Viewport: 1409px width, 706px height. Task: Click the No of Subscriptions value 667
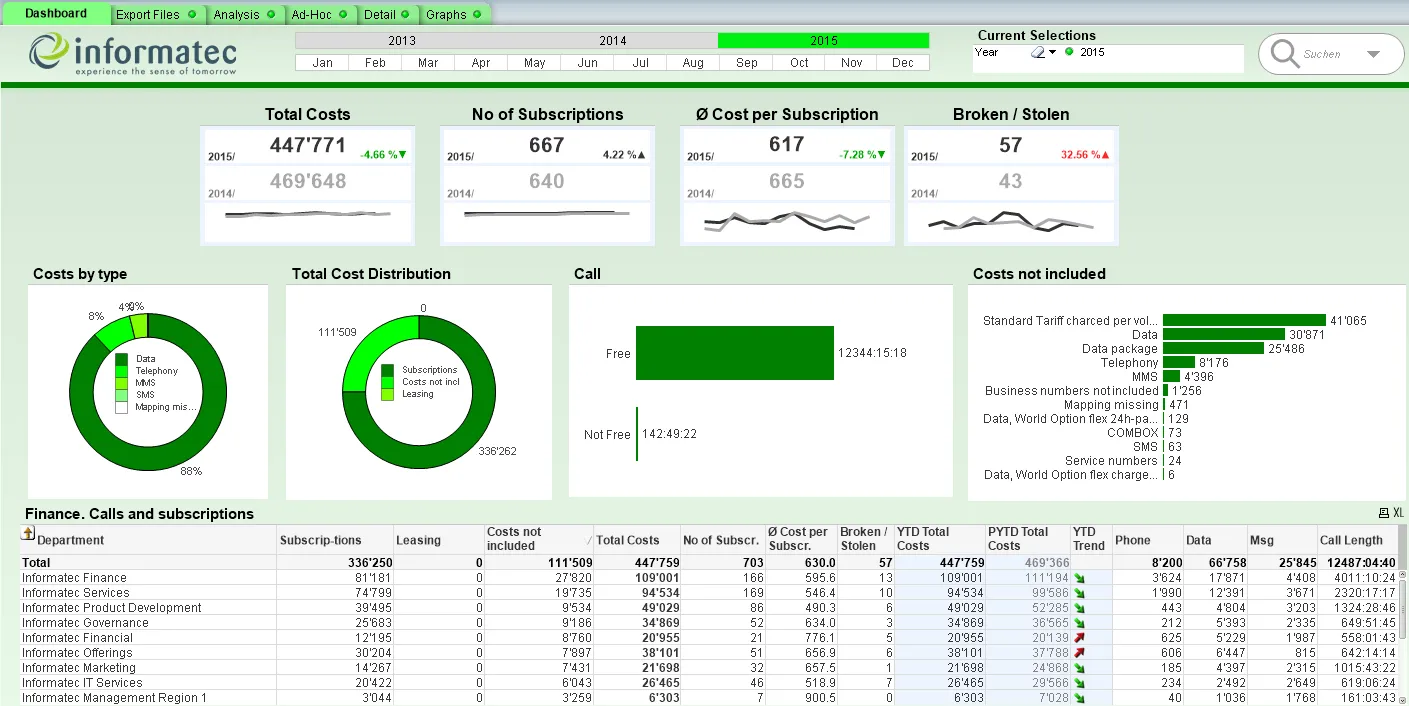[x=547, y=145]
